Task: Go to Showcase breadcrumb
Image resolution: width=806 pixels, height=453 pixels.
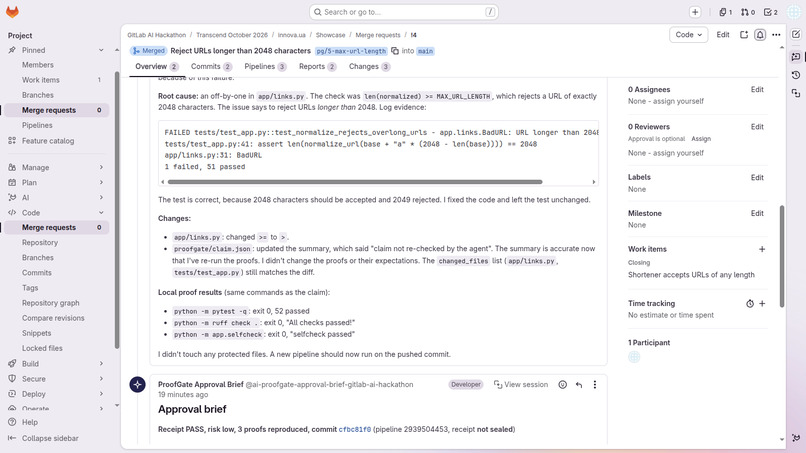Action: 330,35
